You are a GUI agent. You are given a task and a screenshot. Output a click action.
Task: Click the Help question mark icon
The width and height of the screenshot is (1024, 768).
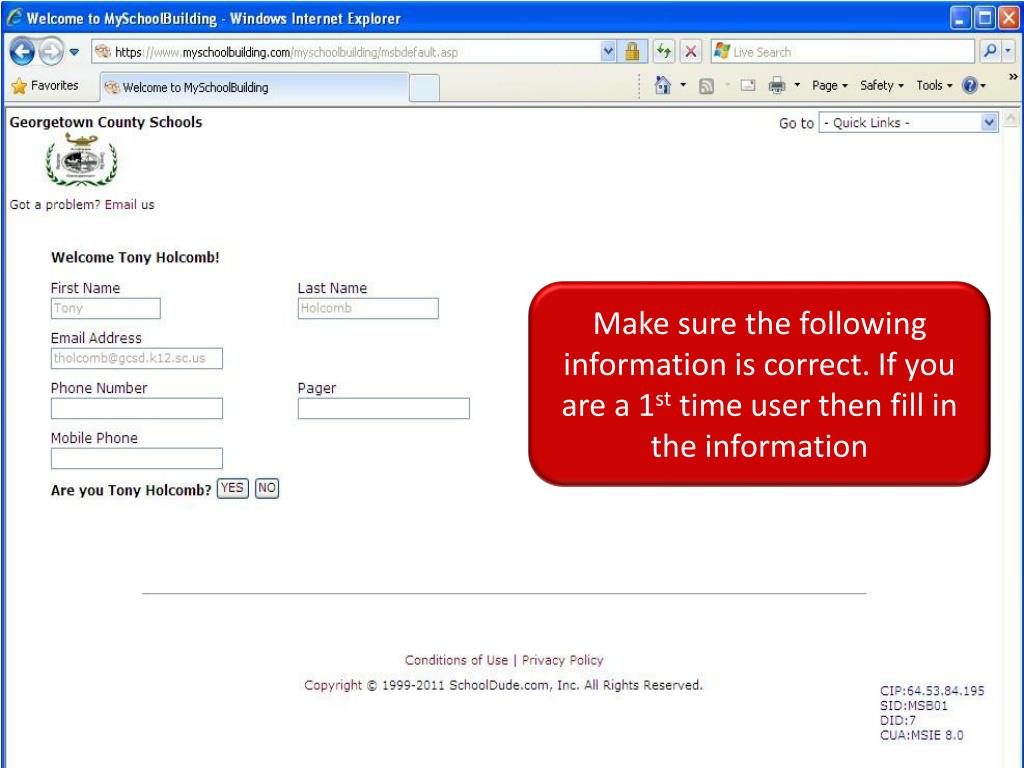[x=970, y=86]
